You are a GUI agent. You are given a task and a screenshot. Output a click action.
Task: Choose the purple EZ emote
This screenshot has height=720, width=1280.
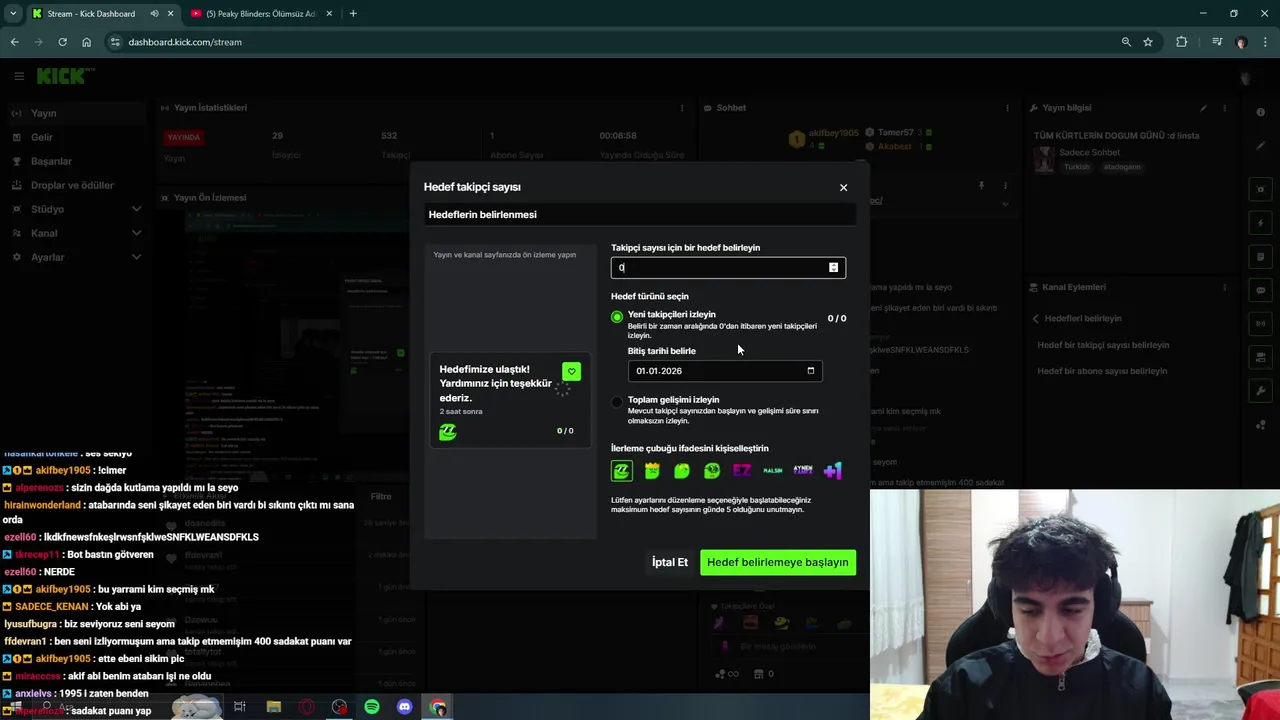pyautogui.click(x=742, y=470)
